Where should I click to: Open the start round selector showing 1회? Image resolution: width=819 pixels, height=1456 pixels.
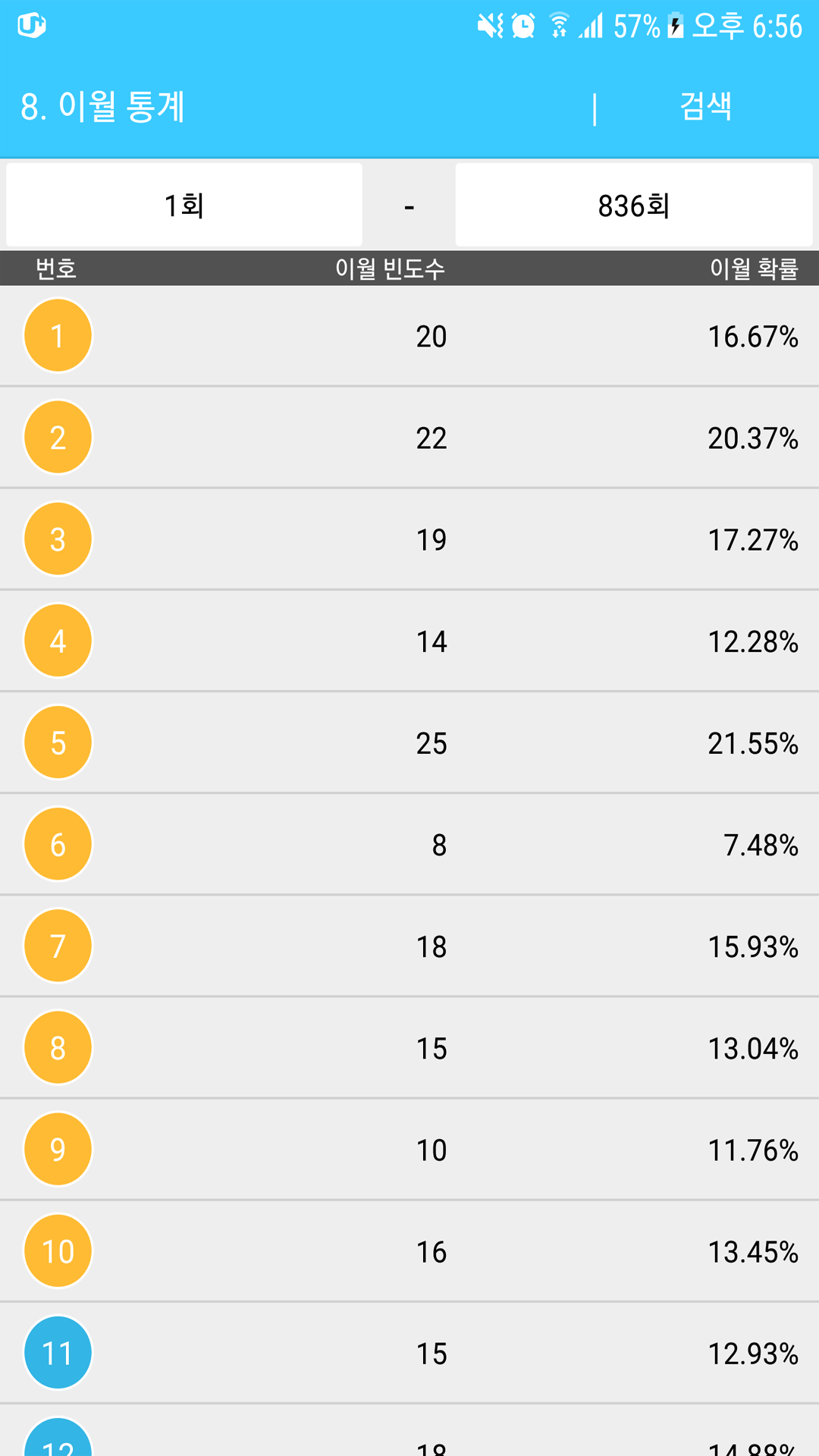pos(184,205)
